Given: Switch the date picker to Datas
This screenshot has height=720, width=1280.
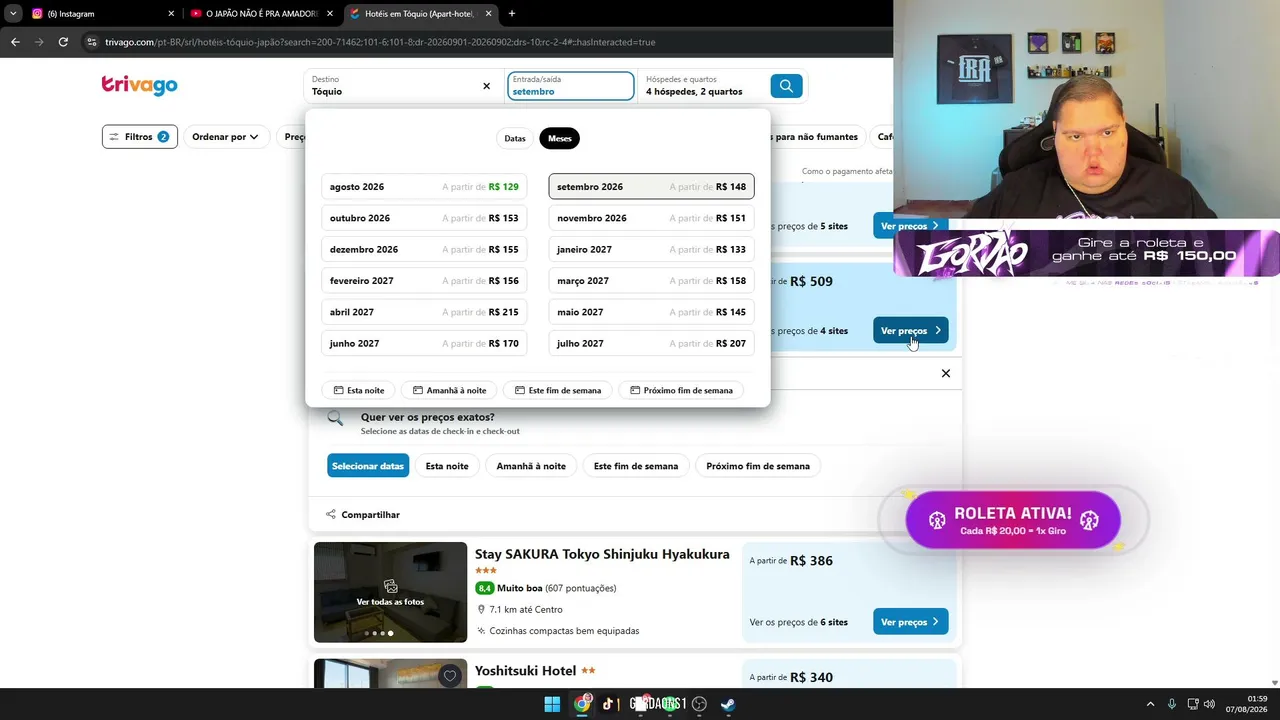Looking at the screenshot, I should coord(515,138).
